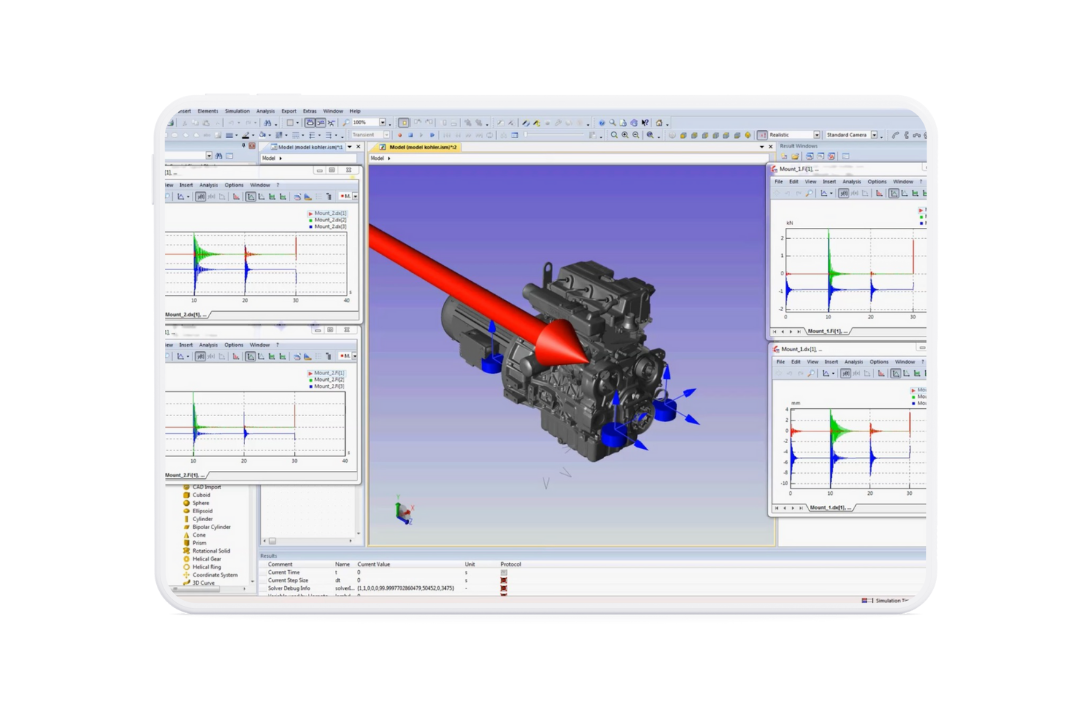This screenshot has width=1090, height=720.
Task: Click the open folder icon in Result Windows
Action: point(795,156)
